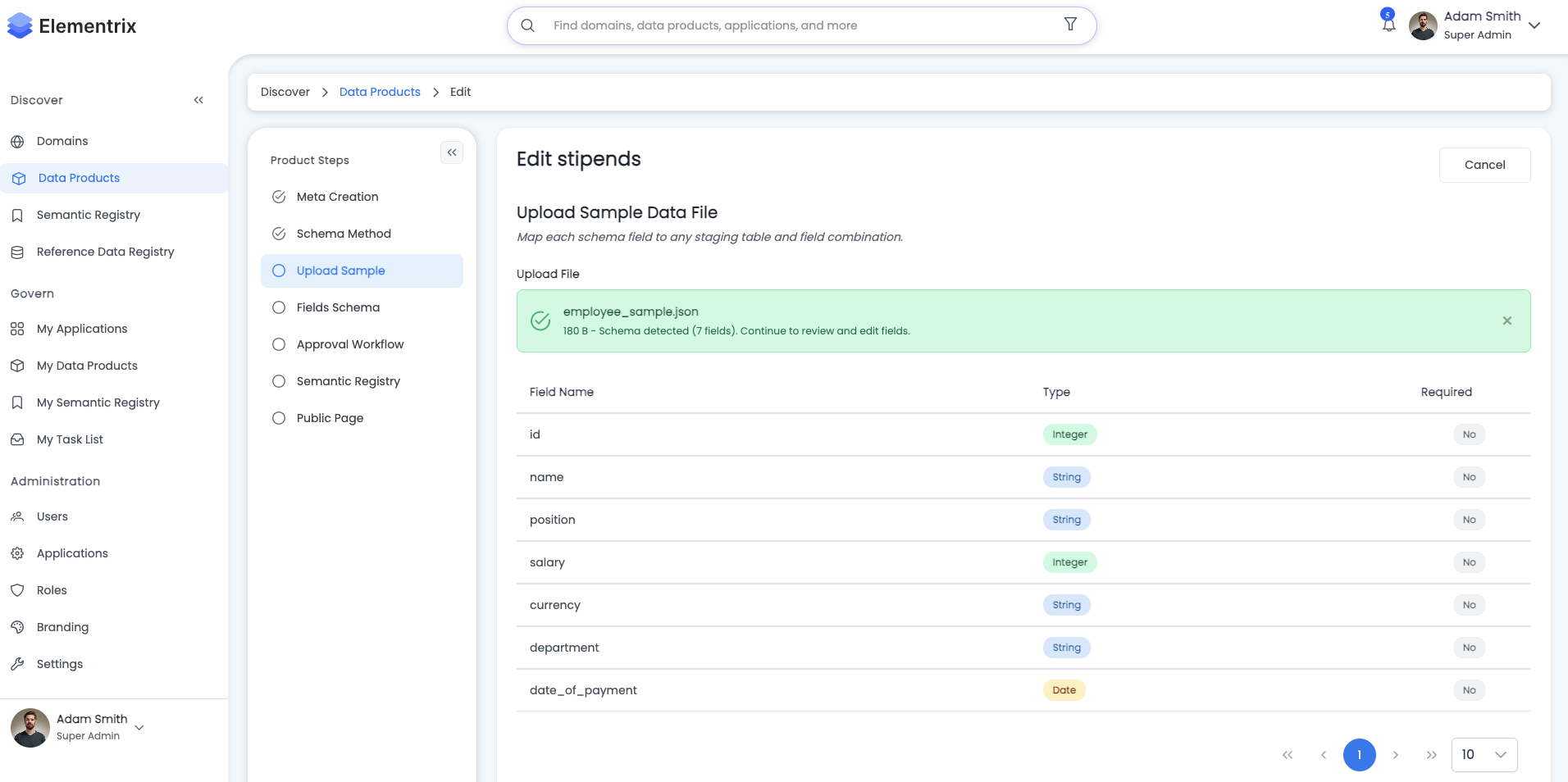1568x782 pixels.
Task: Select the Fields Schema step
Action: pos(338,307)
